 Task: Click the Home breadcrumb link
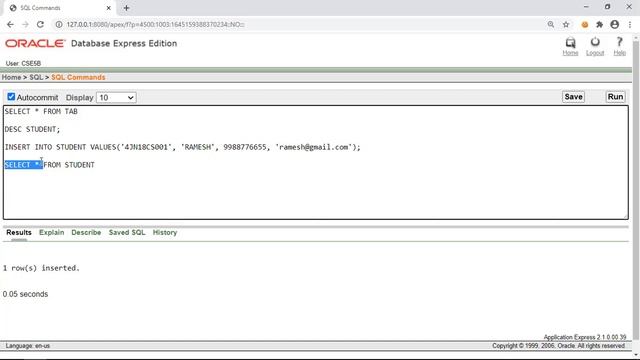[x=11, y=77]
